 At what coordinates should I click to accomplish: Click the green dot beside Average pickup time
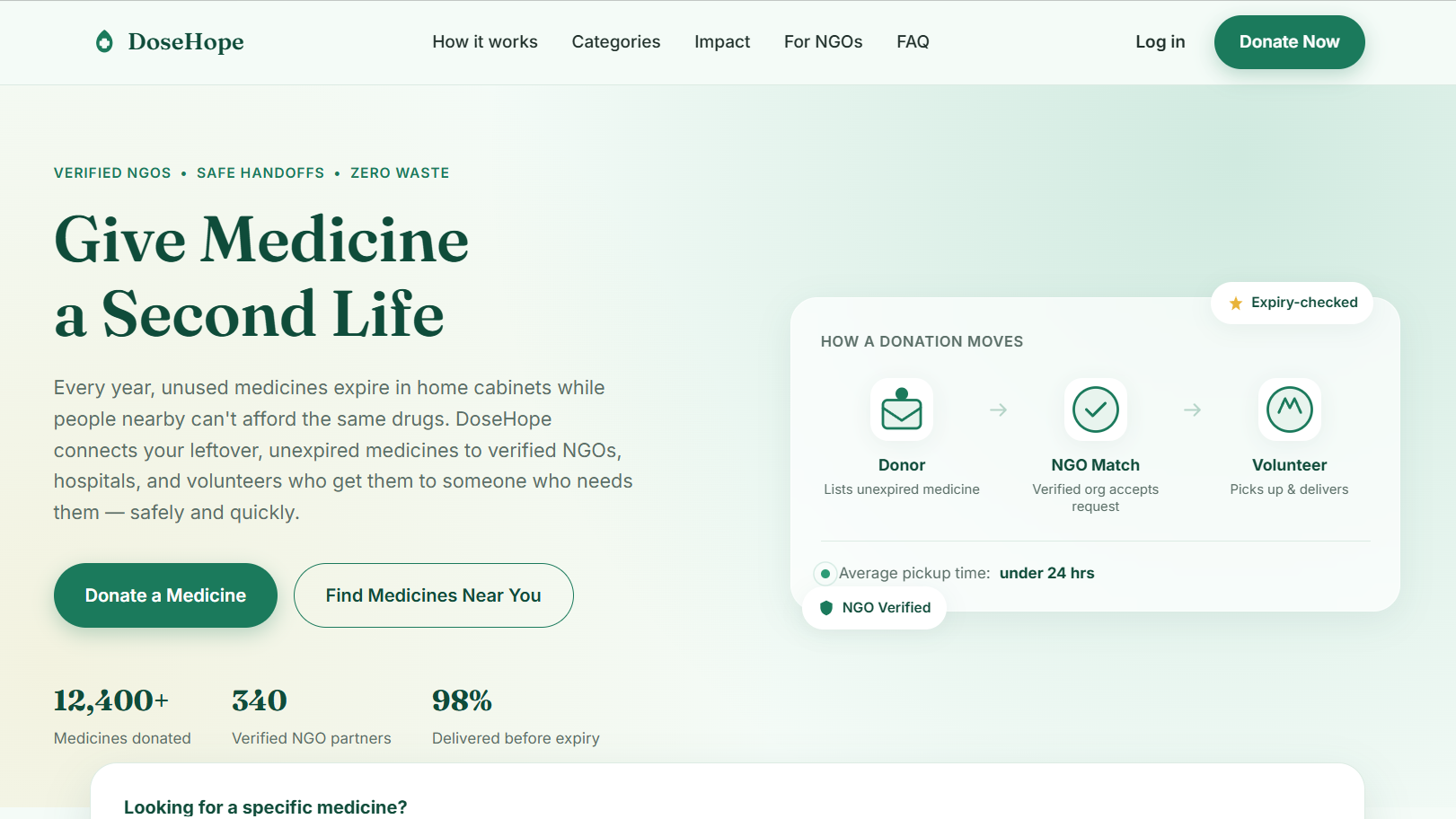(x=825, y=573)
